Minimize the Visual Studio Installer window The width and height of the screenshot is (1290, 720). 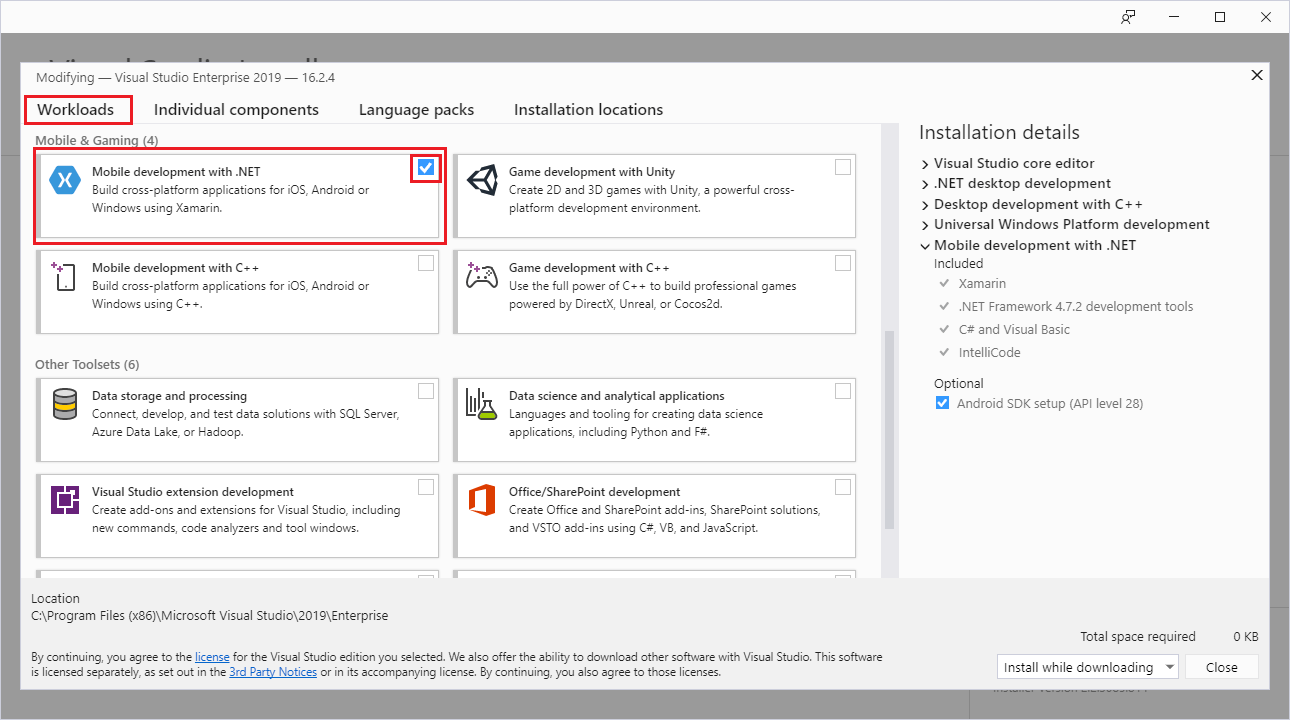coord(1174,17)
